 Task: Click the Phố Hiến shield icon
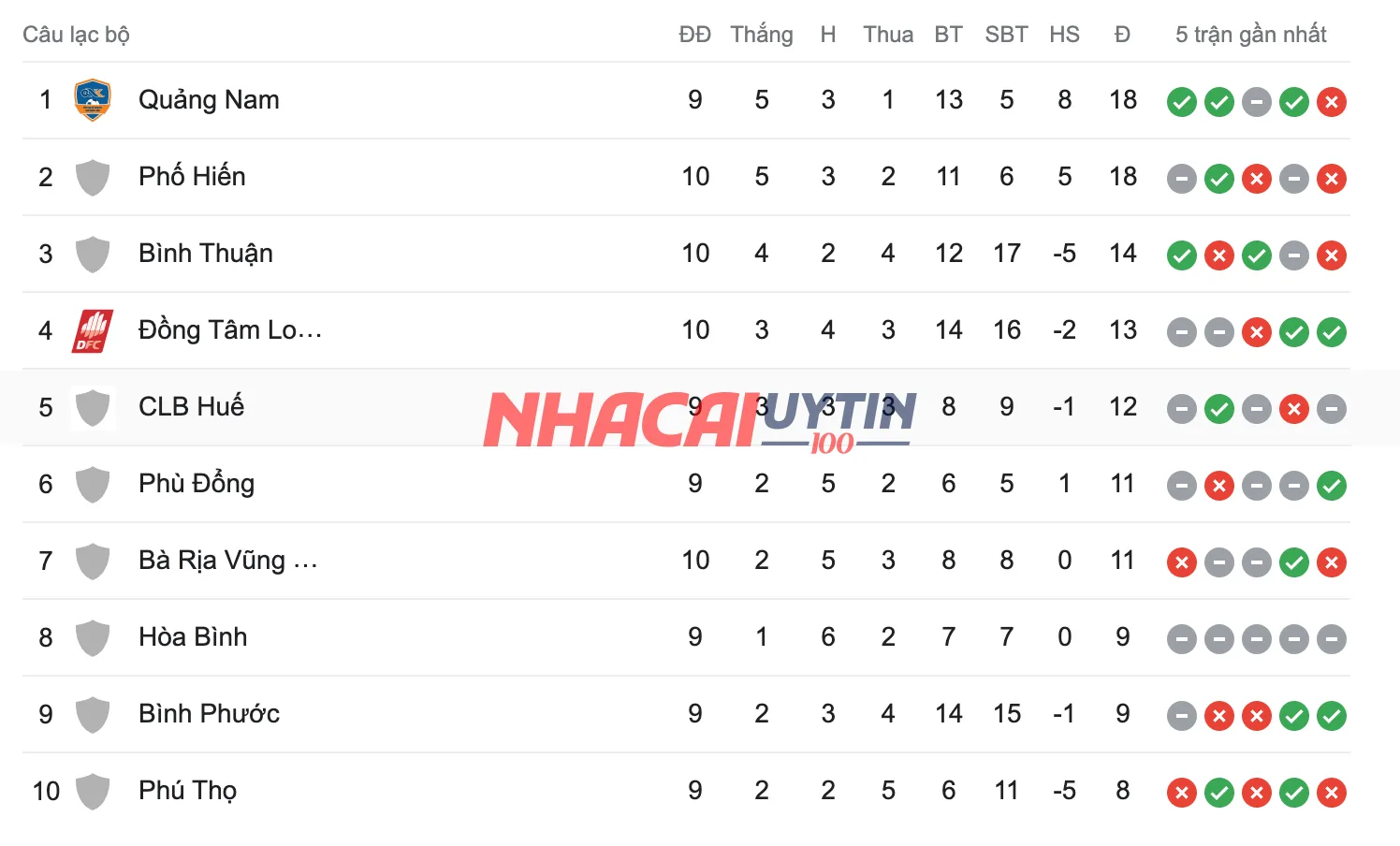93,178
